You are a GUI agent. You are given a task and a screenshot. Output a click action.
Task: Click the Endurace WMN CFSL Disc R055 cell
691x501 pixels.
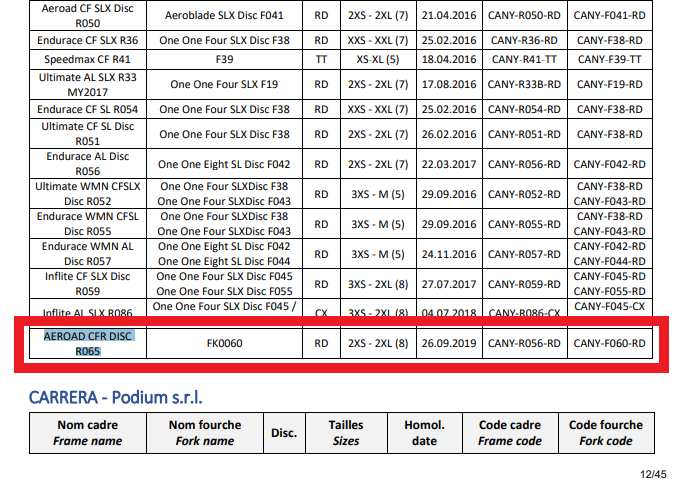[88, 224]
